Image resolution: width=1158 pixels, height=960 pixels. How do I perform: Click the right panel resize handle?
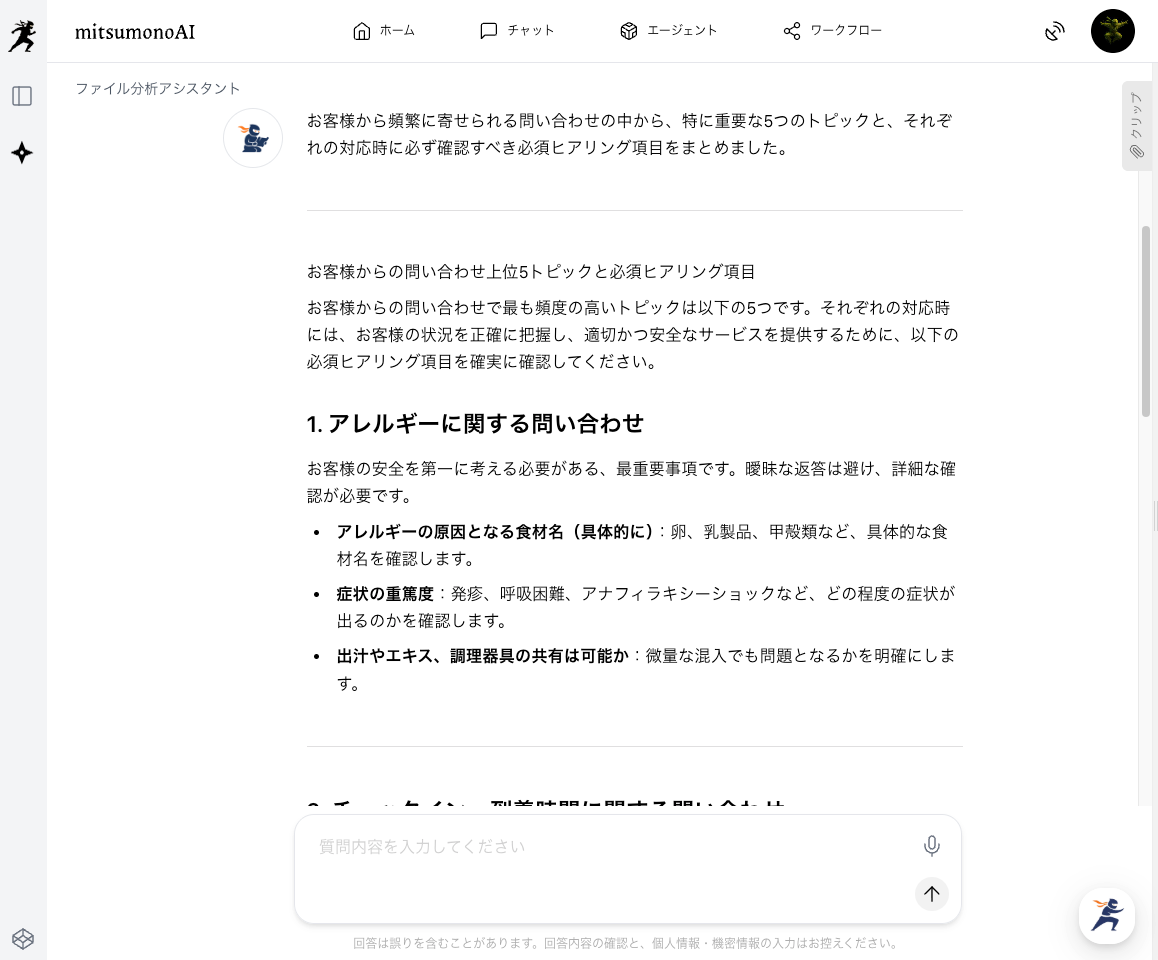[x=1155, y=516]
